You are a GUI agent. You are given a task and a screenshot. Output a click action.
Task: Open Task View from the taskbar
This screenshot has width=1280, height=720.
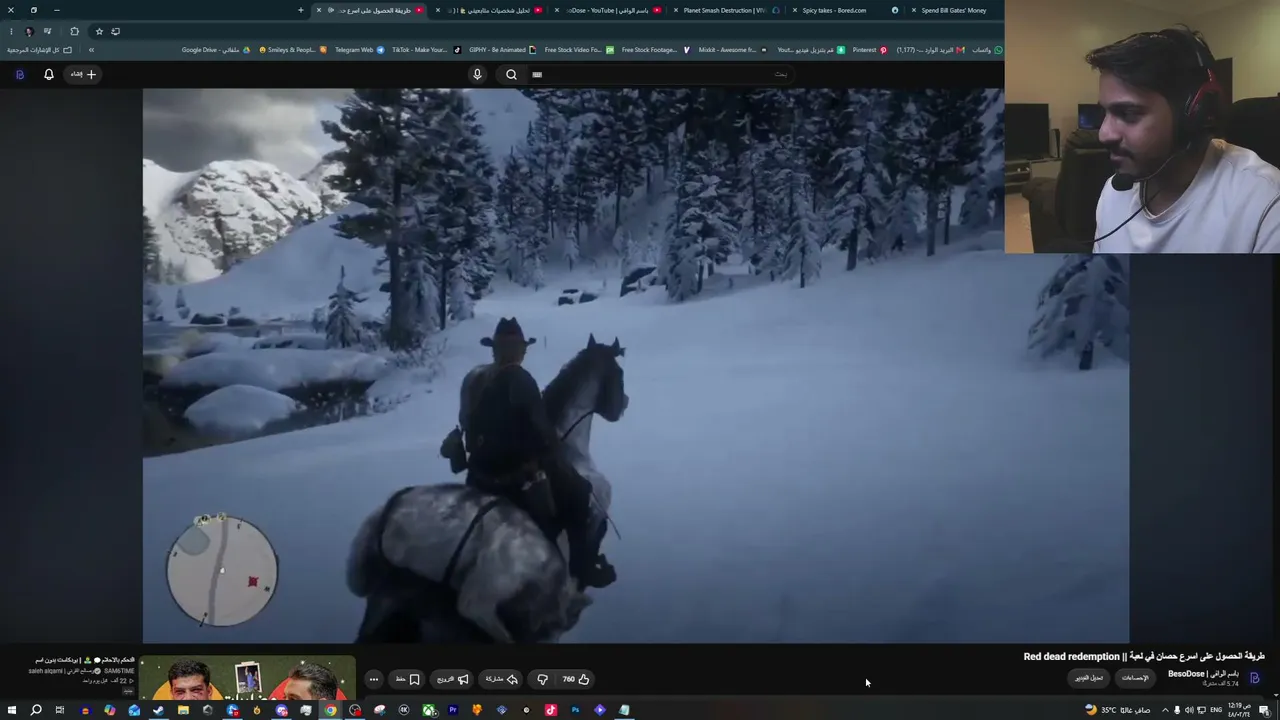coord(60,710)
